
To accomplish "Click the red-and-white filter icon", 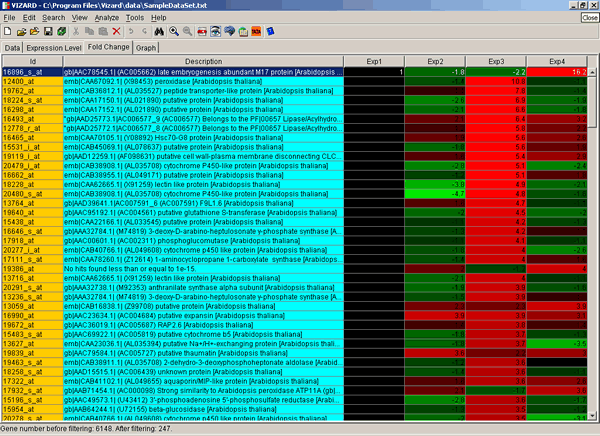I will point(202,31).
